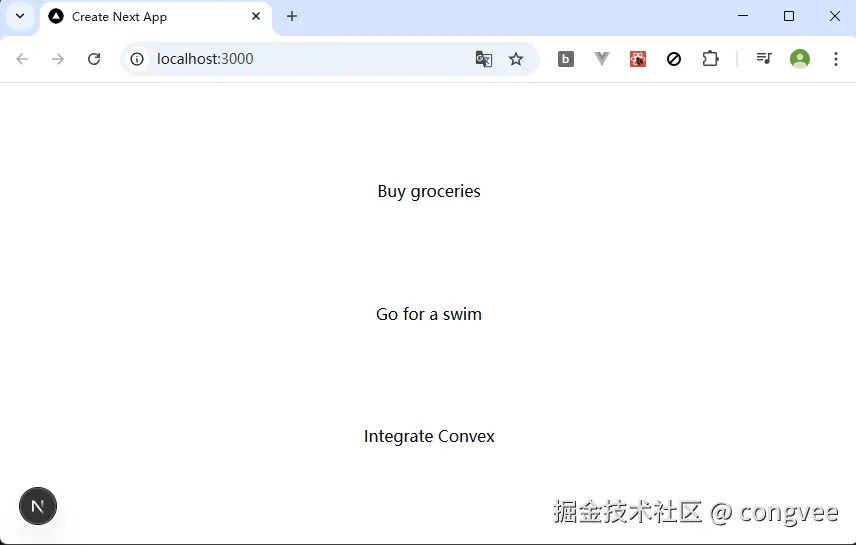Screen dimensions: 856x545
Task: Open the Extensions puzzle menu
Action: coord(710,58)
